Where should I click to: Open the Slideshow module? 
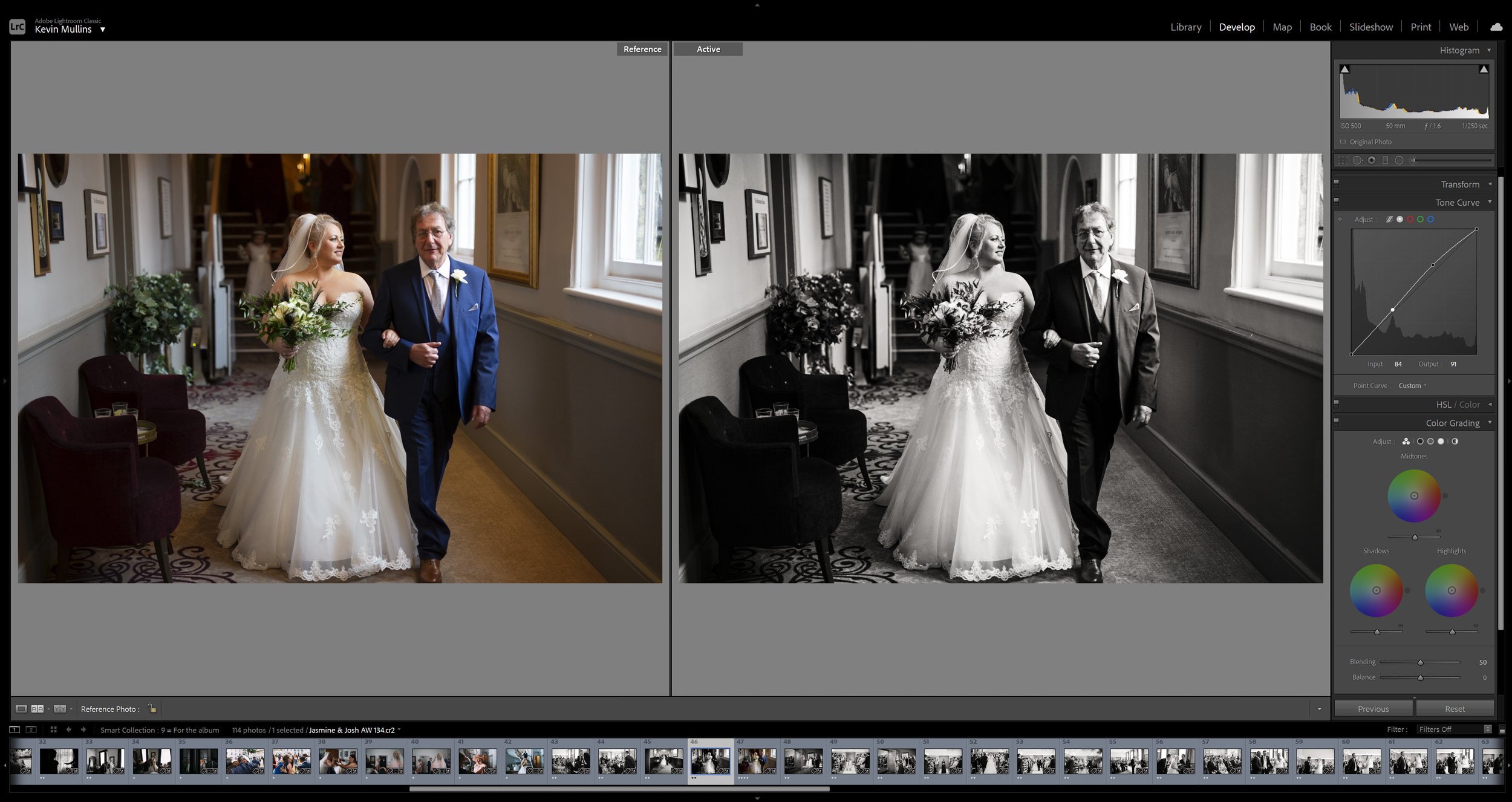(x=1370, y=27)
